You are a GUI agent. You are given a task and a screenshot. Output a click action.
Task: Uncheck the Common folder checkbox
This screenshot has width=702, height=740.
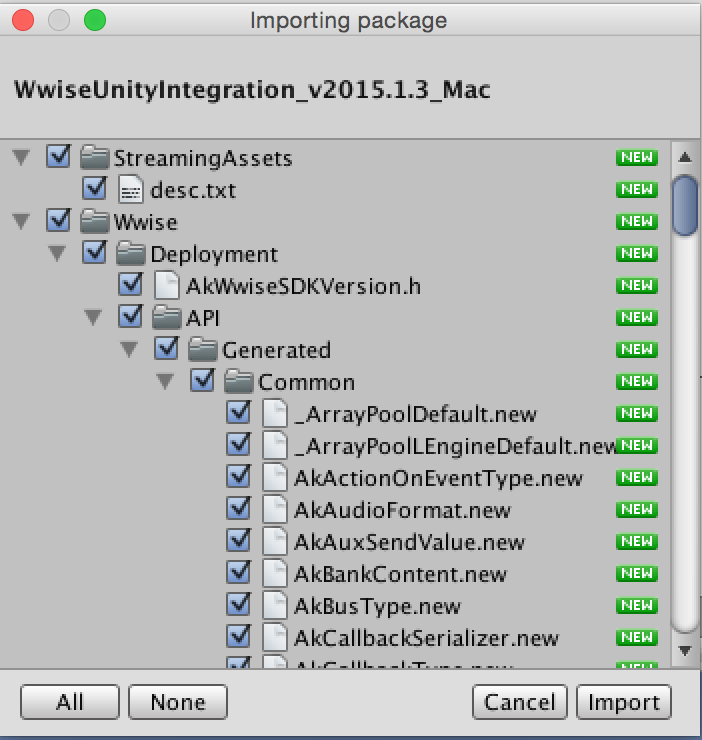click(x=202, y=380)
